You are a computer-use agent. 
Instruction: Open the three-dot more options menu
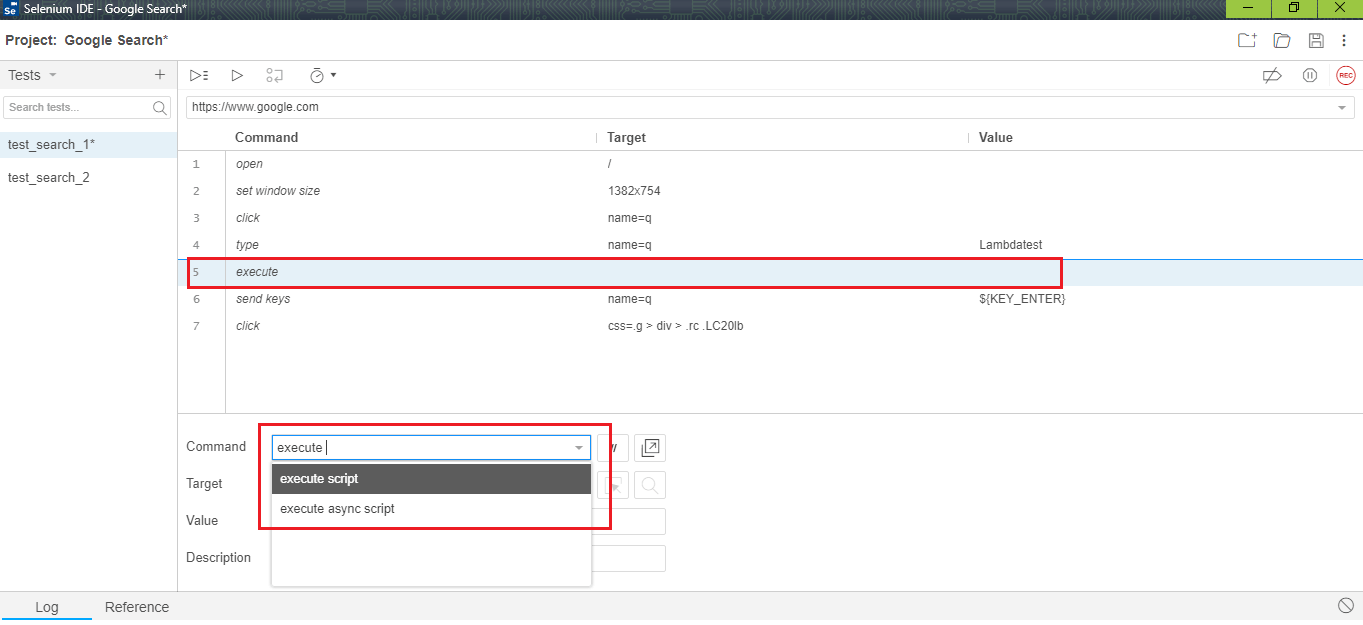1344,40
